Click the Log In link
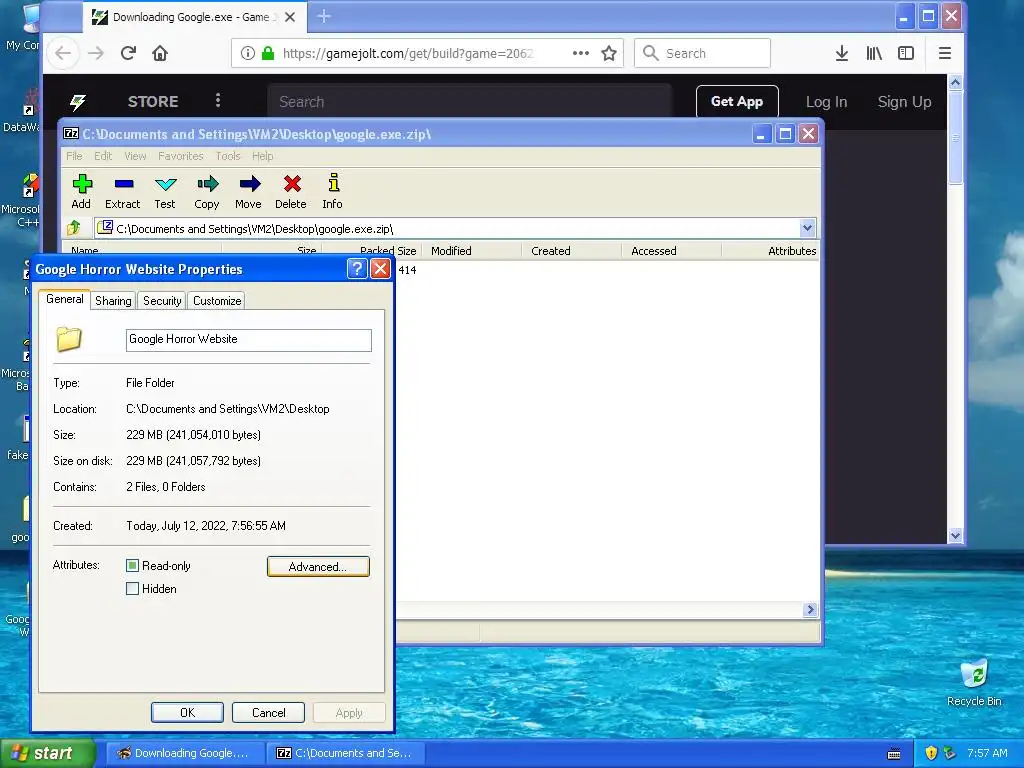 tap(826, 102)
